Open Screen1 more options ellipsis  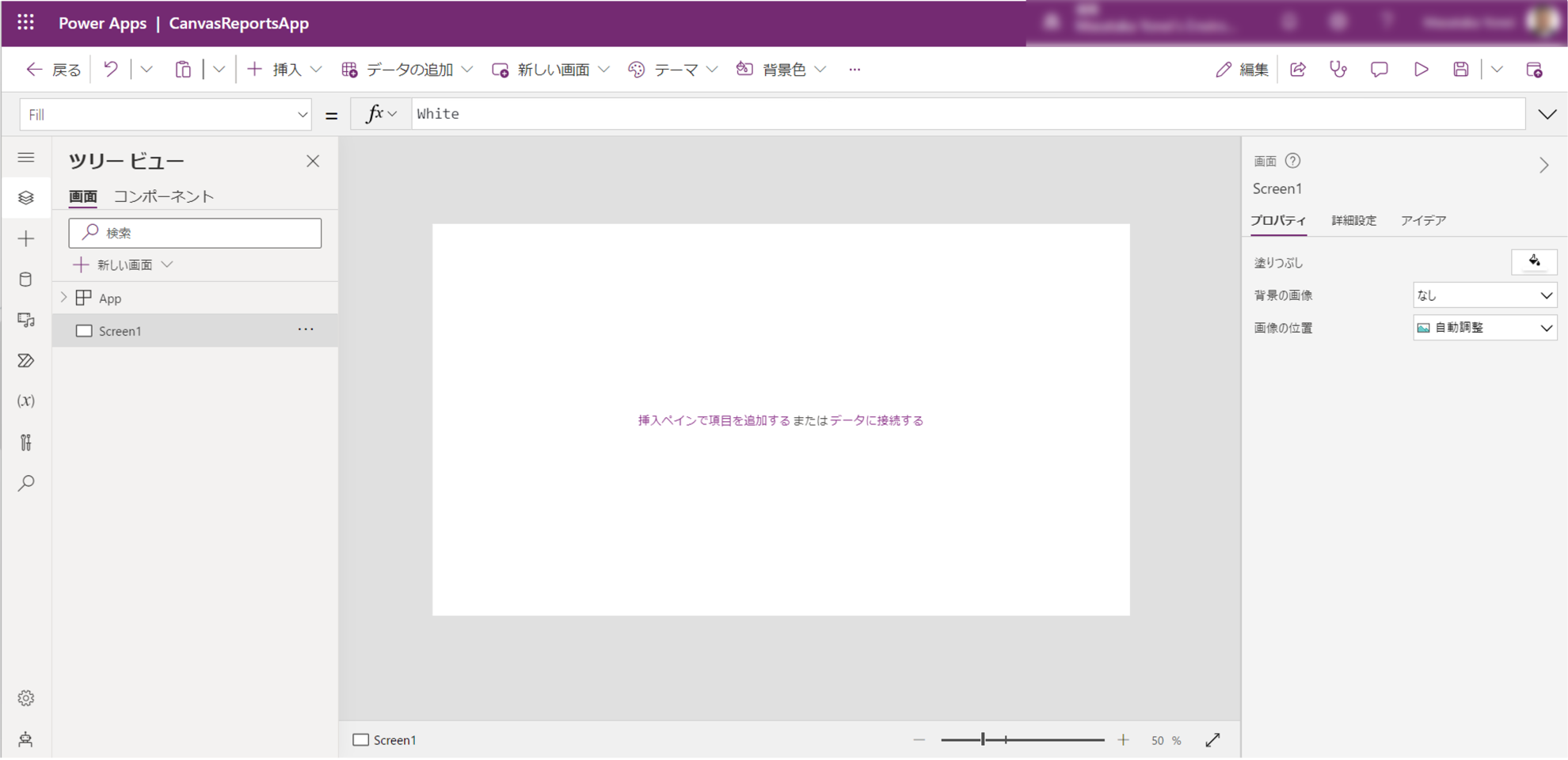[x=306, y=329]
